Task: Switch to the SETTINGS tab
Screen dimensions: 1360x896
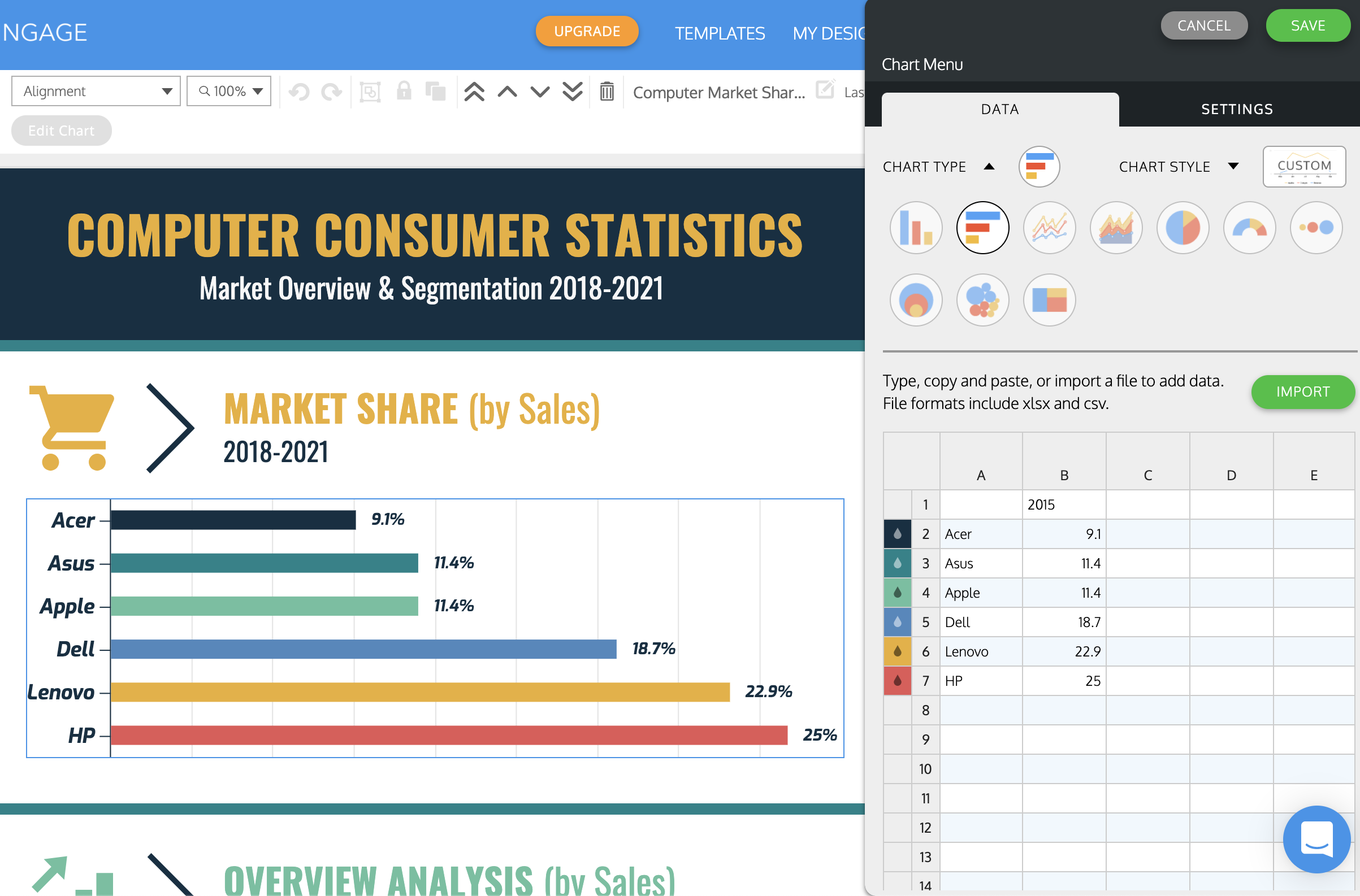Action: click(x=1237, y=108)
